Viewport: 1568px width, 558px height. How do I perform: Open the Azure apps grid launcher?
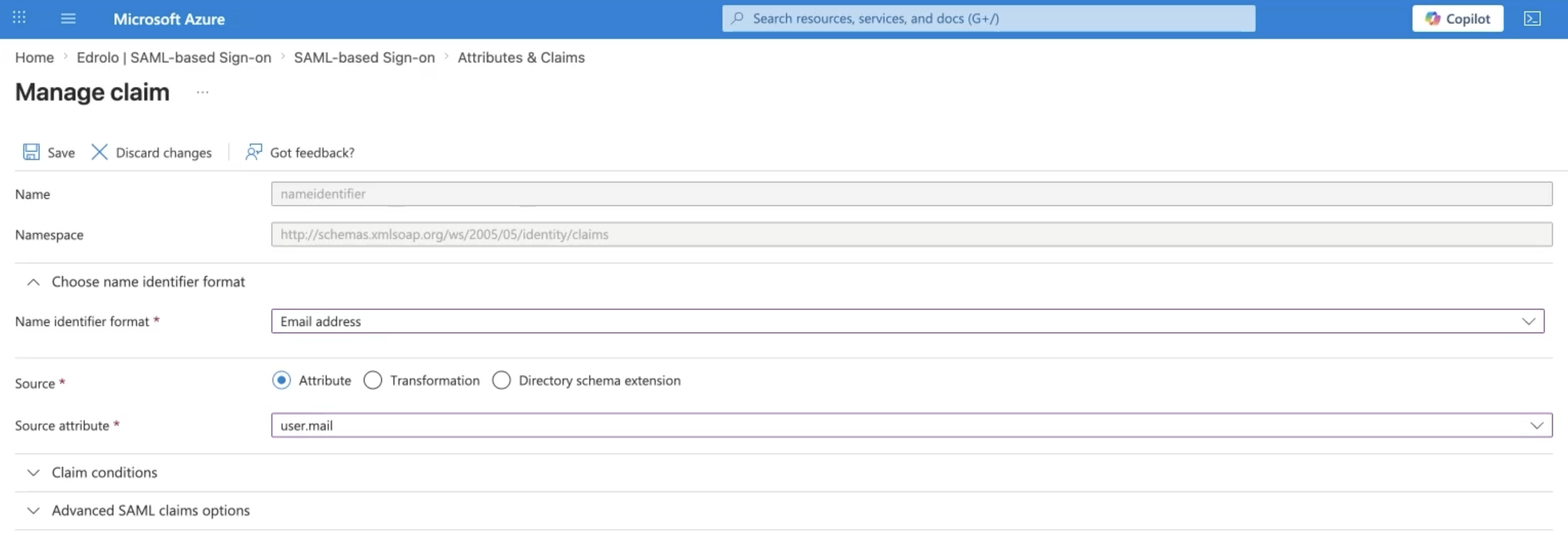tap(19, 18)
